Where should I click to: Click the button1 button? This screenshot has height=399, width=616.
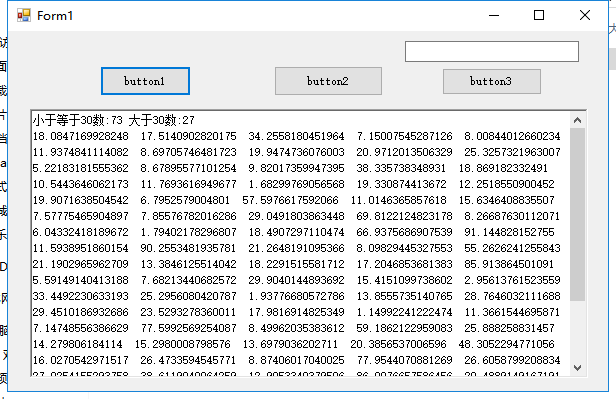point(145,81)
